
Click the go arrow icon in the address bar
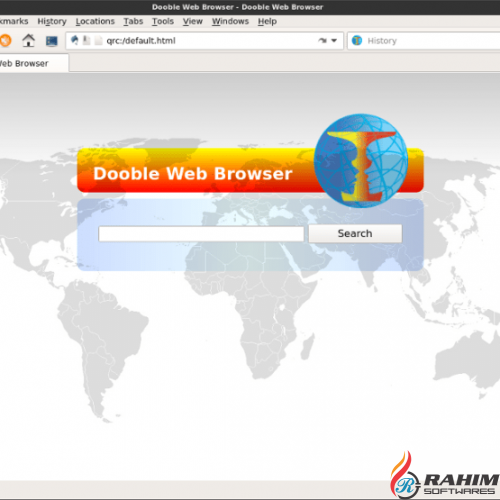(322, 41)
